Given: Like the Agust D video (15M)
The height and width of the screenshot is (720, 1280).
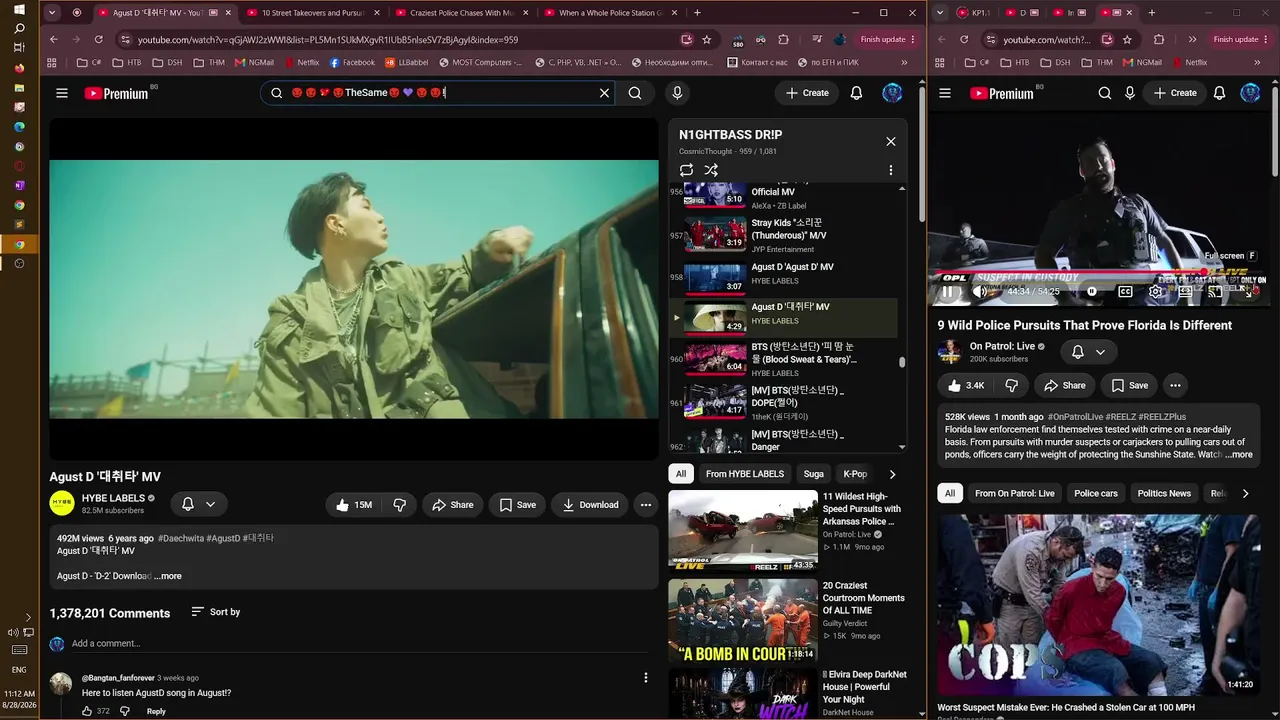Looking at the screenshot, I should (355, 505).
